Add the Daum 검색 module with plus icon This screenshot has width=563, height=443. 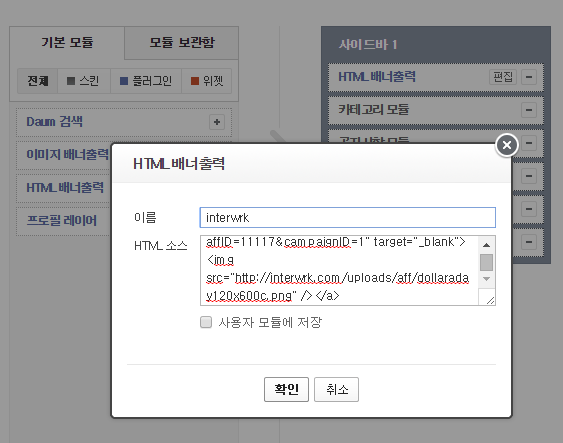(217, 122)
